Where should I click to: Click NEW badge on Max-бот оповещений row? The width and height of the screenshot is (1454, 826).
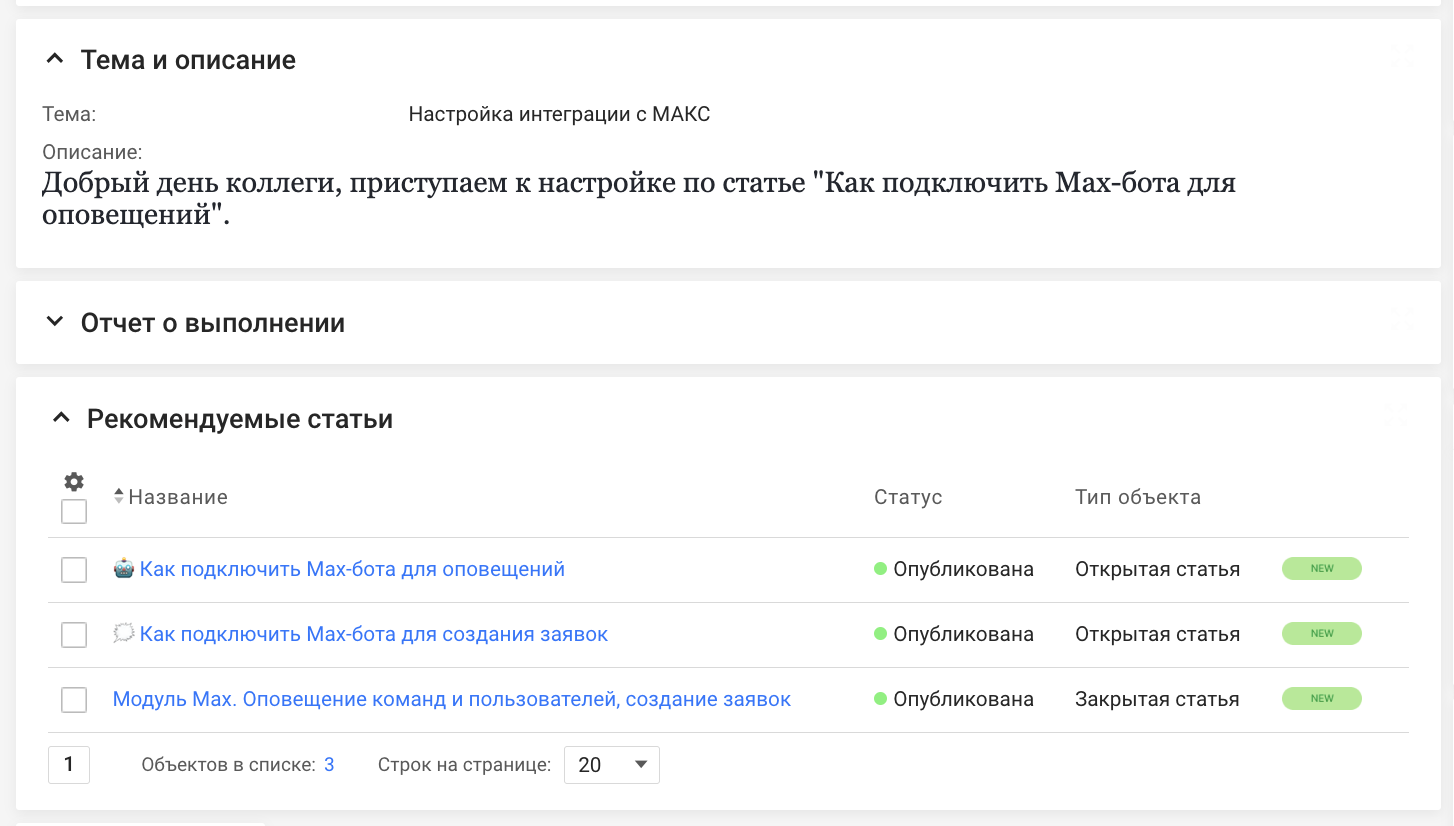(1322, 569)
